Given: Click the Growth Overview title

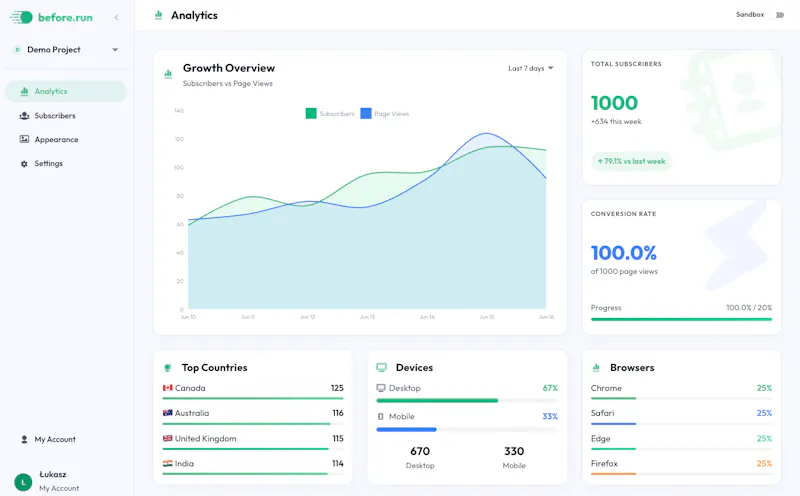Looking at the screenshot, I should coord(229,68).
